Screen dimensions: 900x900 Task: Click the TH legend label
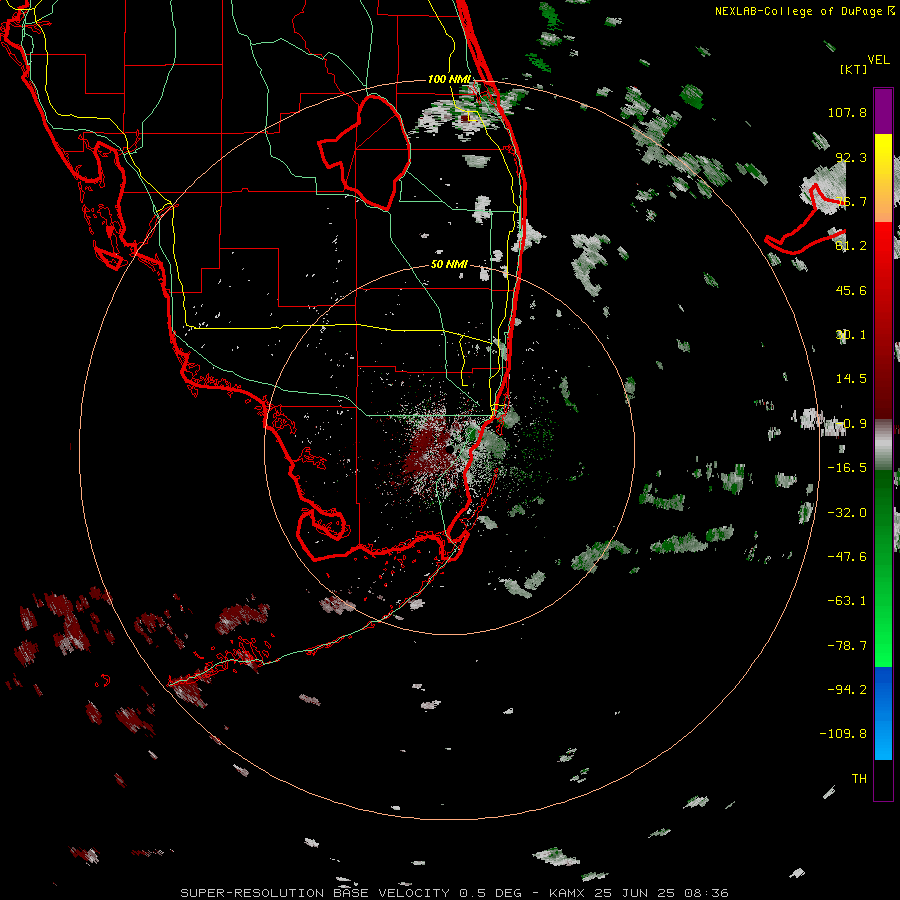(x=859, y=779)
